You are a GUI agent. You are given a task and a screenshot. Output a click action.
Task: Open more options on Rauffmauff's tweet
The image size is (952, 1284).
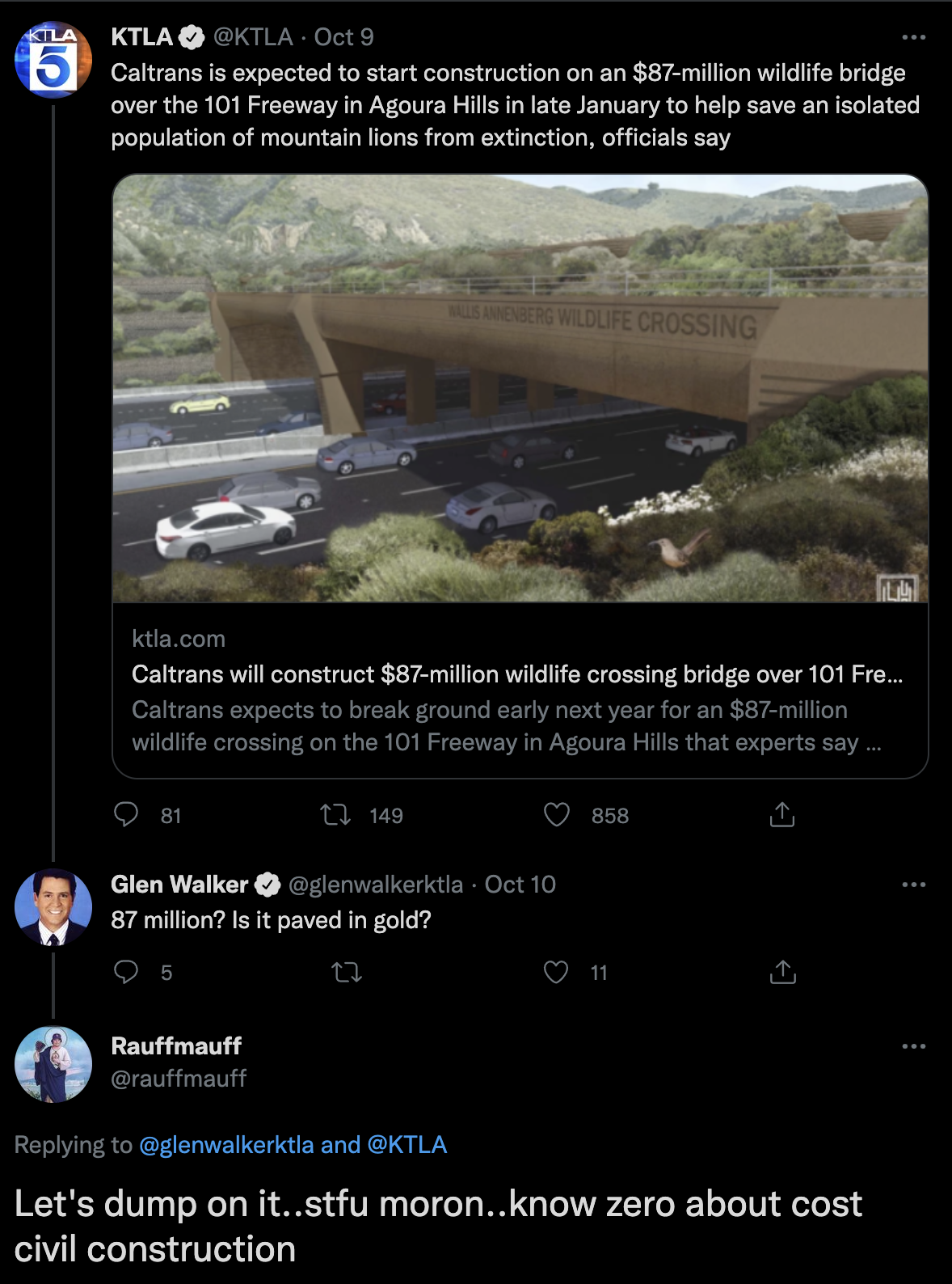coord(913,1046)
